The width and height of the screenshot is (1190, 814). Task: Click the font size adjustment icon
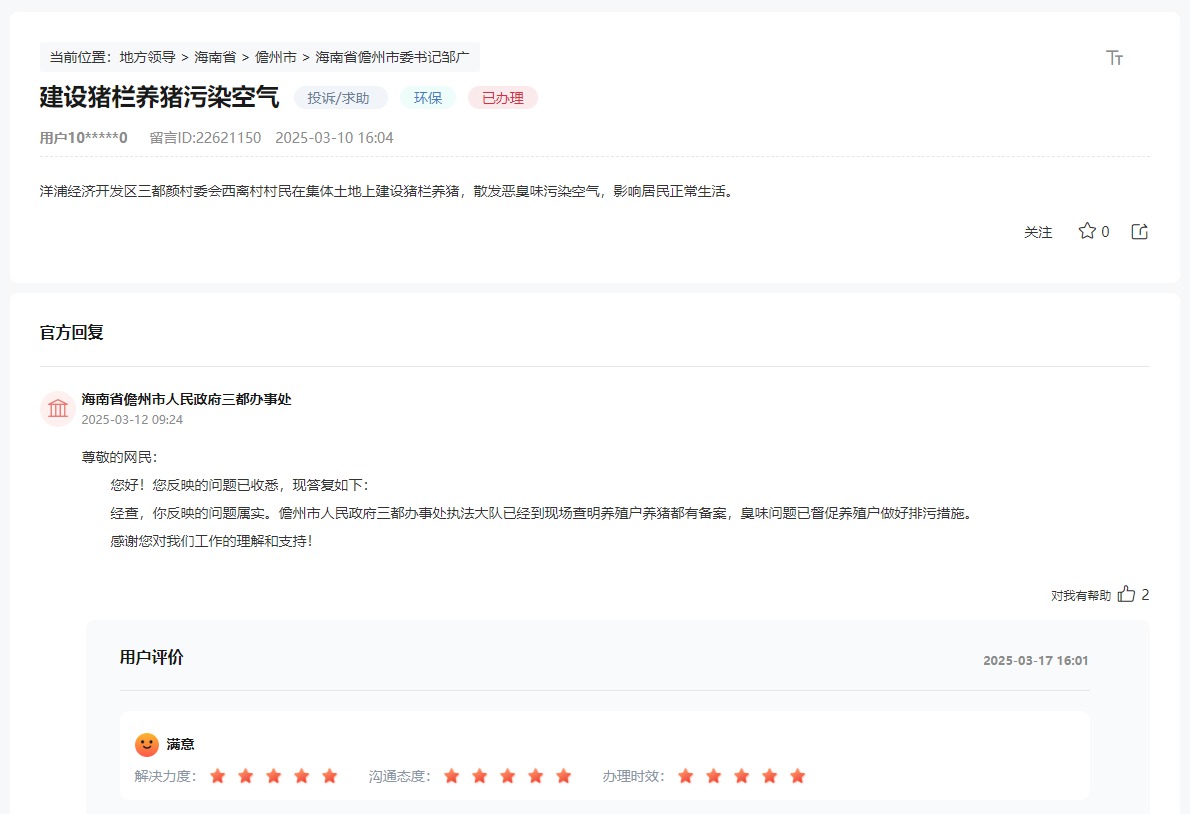click(1114, 58)
